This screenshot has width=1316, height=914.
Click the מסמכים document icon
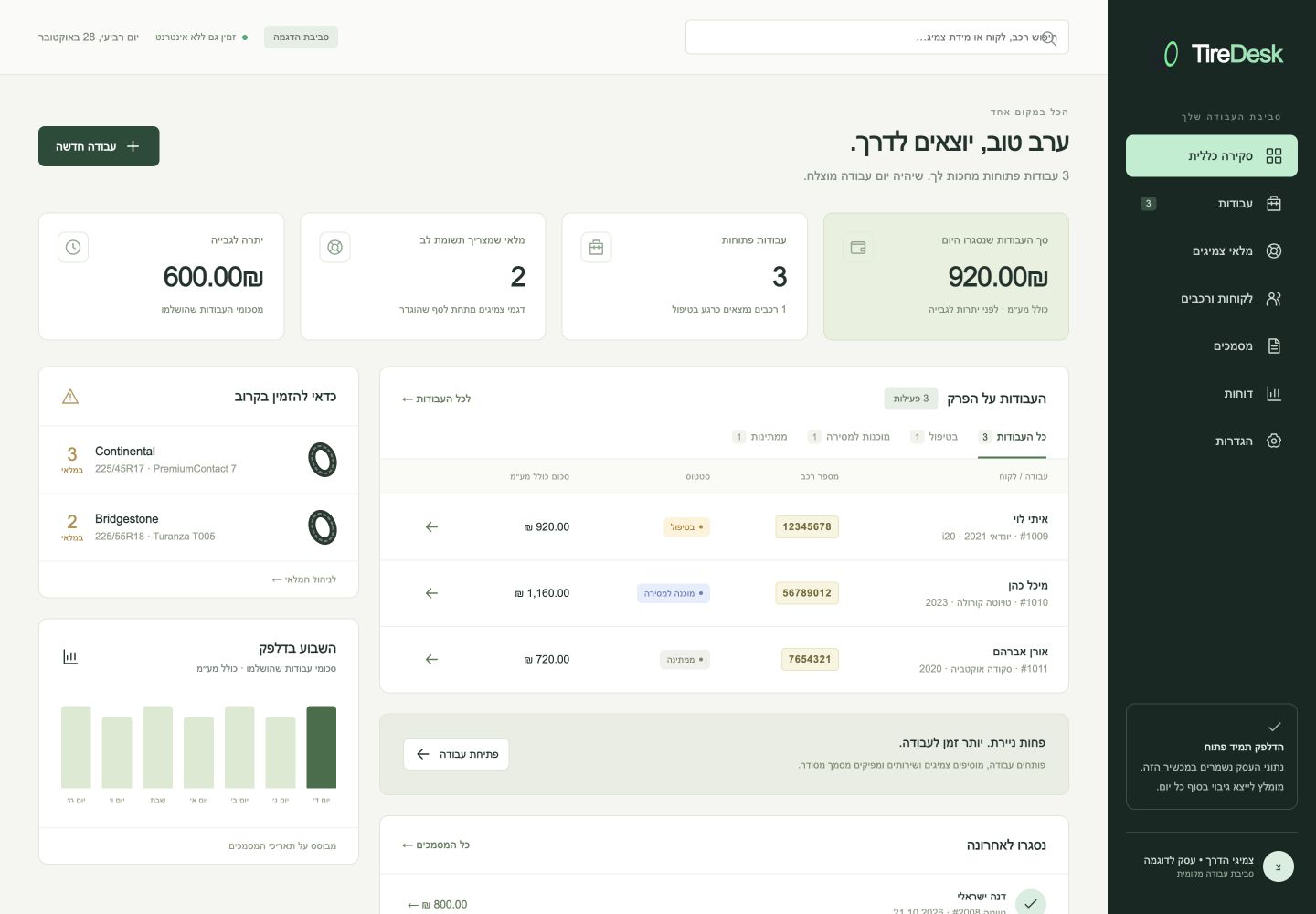tap(1274, 345)
